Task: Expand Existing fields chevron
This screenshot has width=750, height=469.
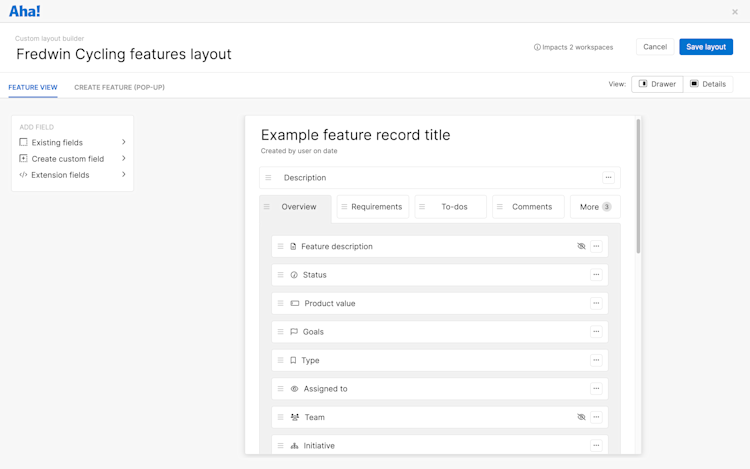Action: [x=123, y=142]
